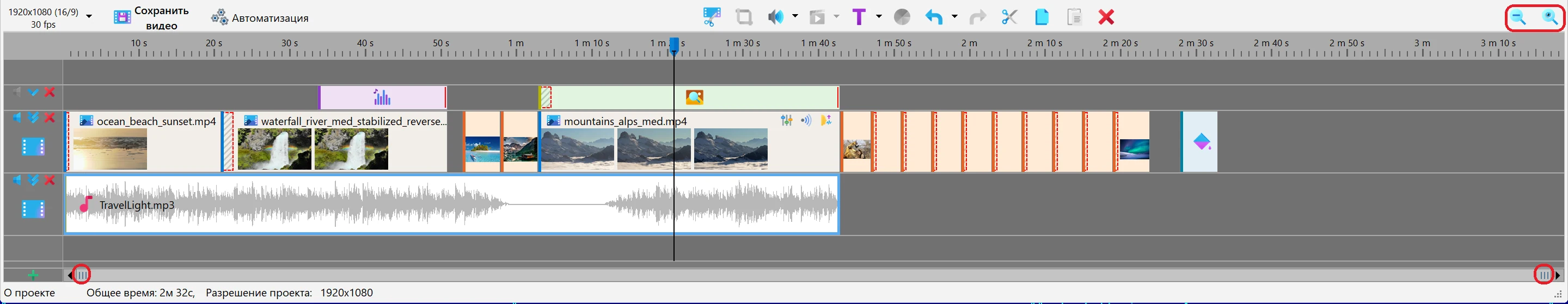Expand the playback speed tool dropdown arrow

836,16
